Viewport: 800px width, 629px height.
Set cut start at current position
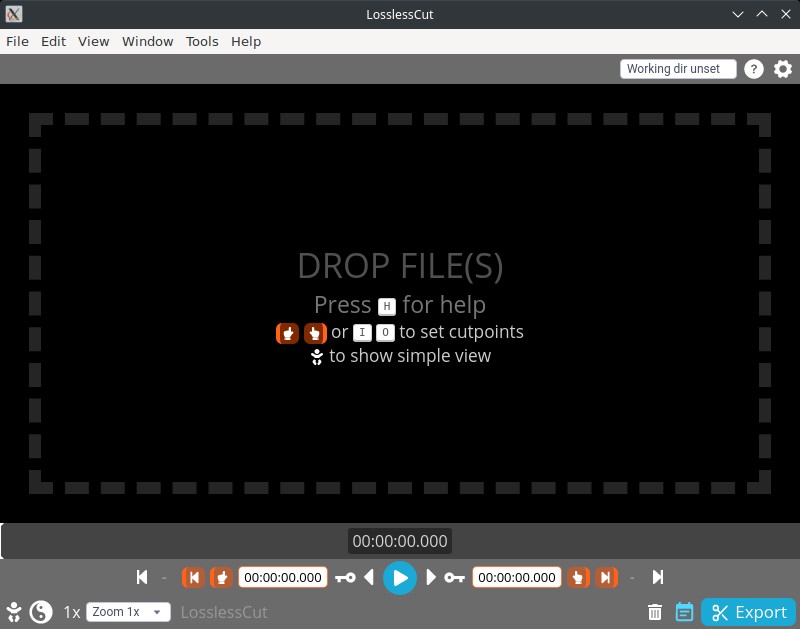221,577
